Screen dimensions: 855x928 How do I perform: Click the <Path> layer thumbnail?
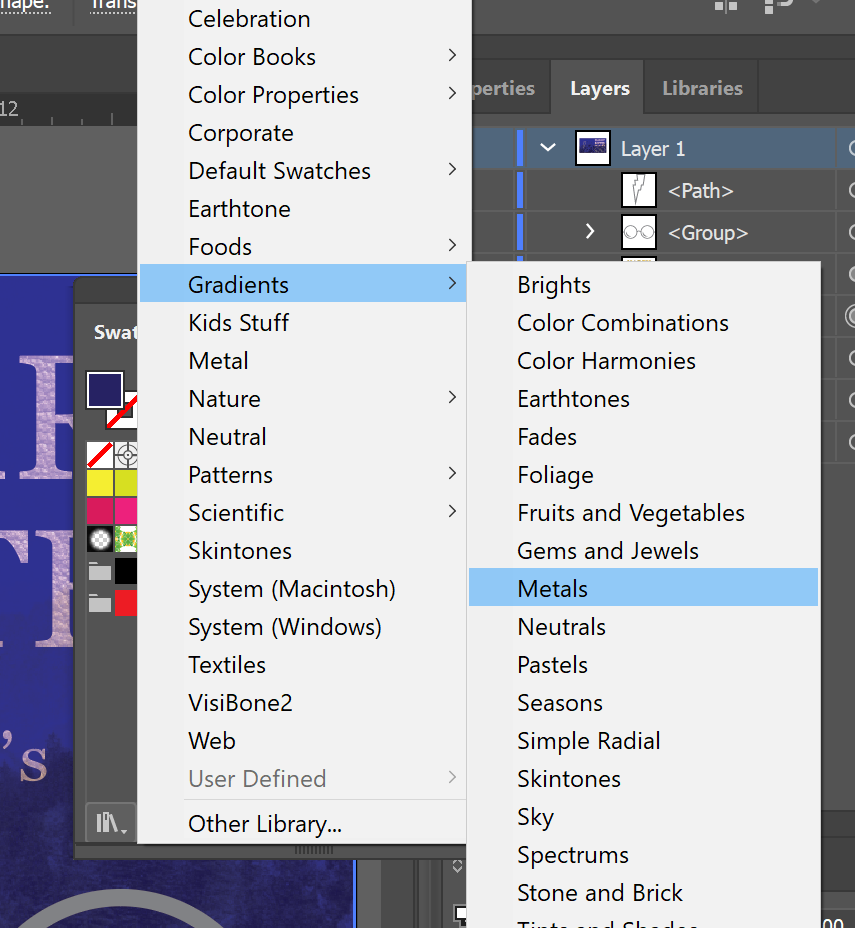click(x=639, y=190)
